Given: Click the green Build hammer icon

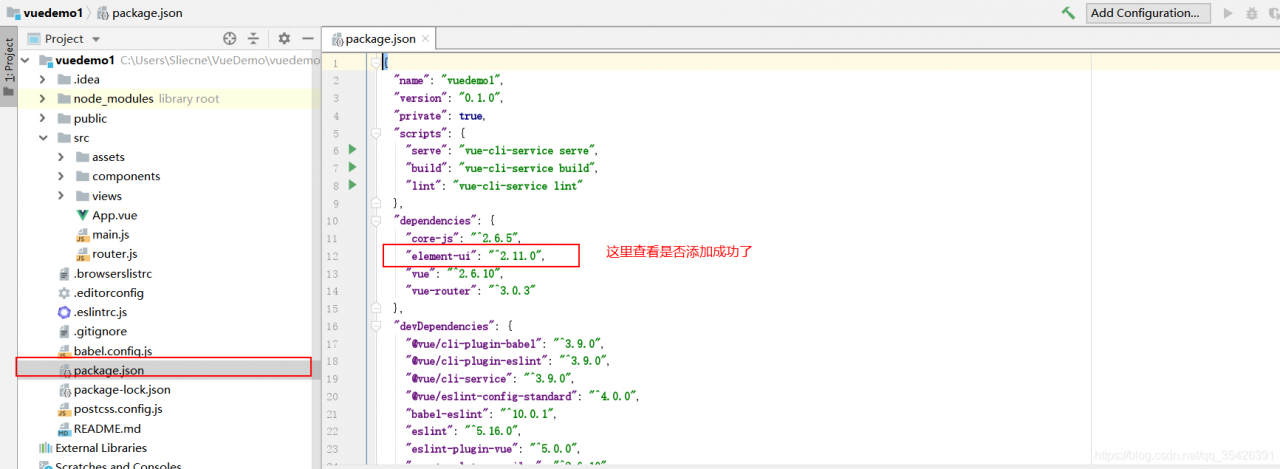Looking at the screenshot, I should click(1069, 13).
